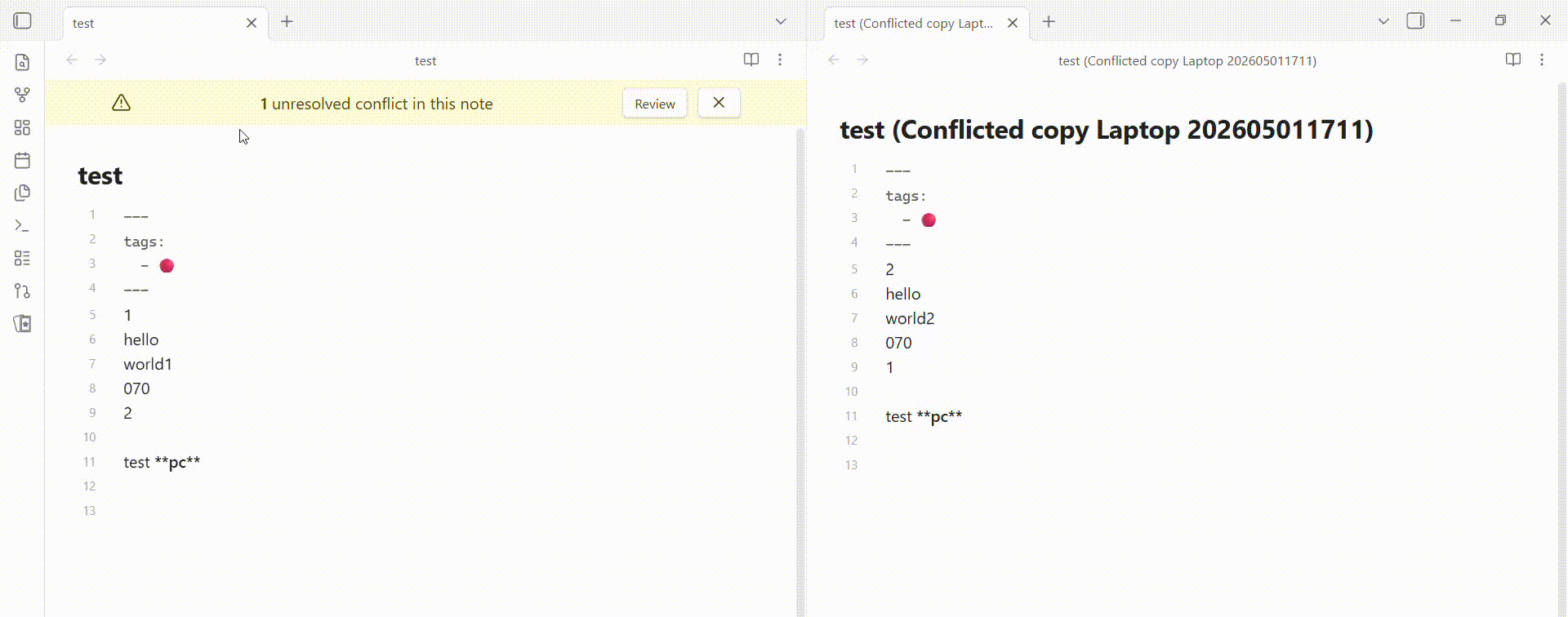Open the quick switcher file icon

pyautogui.click(x=22, y=62)
